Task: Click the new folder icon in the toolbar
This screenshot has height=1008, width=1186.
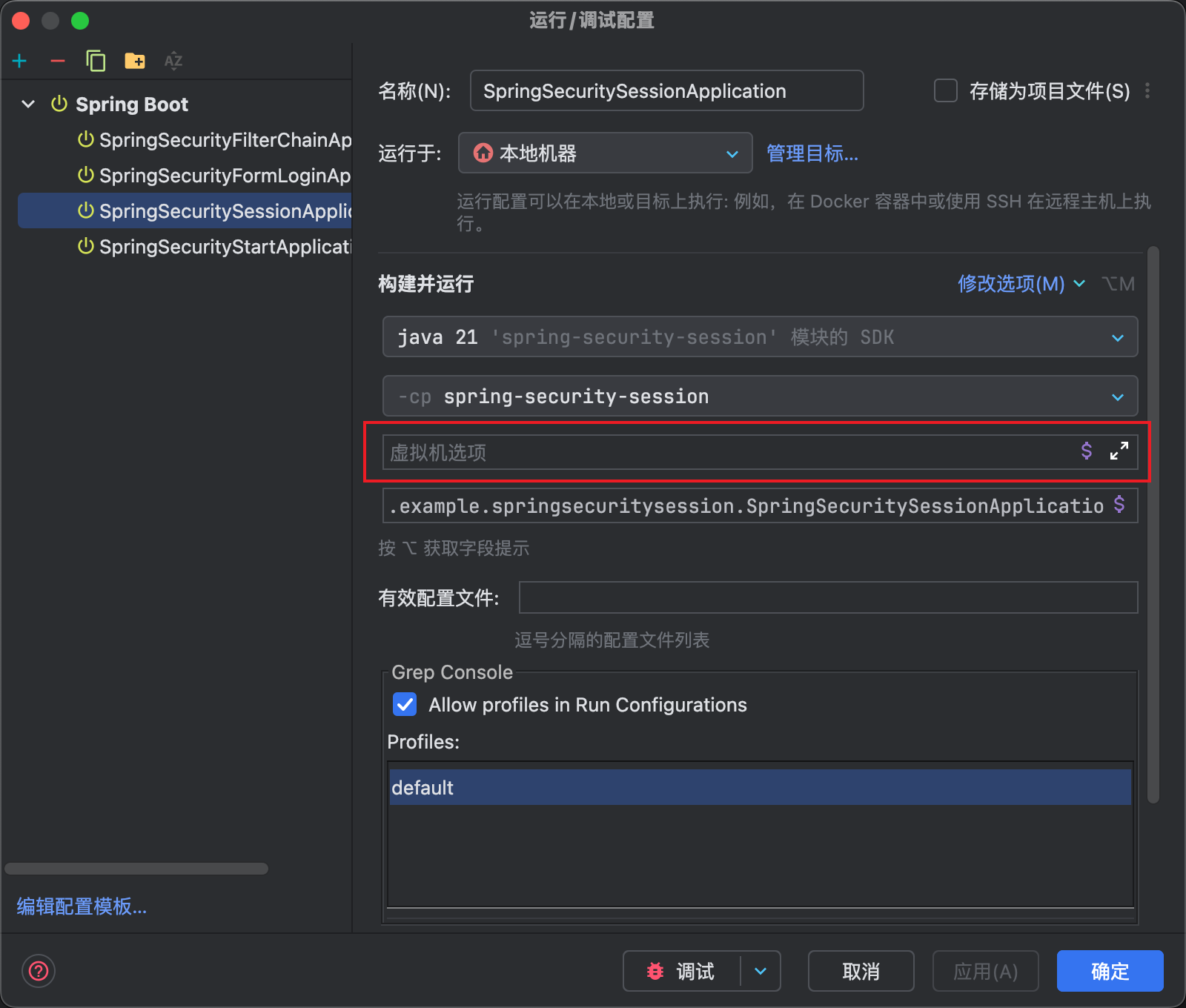Action: [x=135, y=61]
